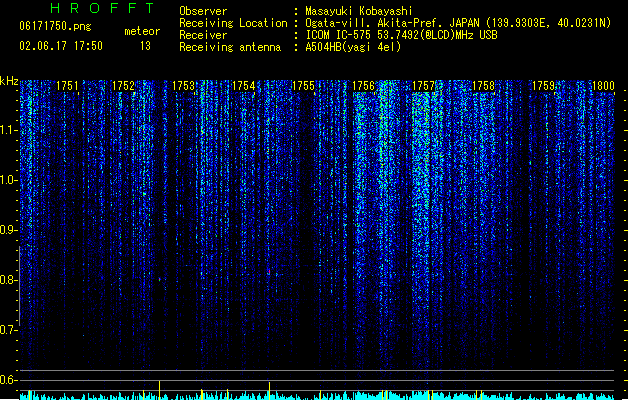Viewport: 629px width, 400px height.
Task: Click the 1.0 kHz axis label
Action: point(8,180)
